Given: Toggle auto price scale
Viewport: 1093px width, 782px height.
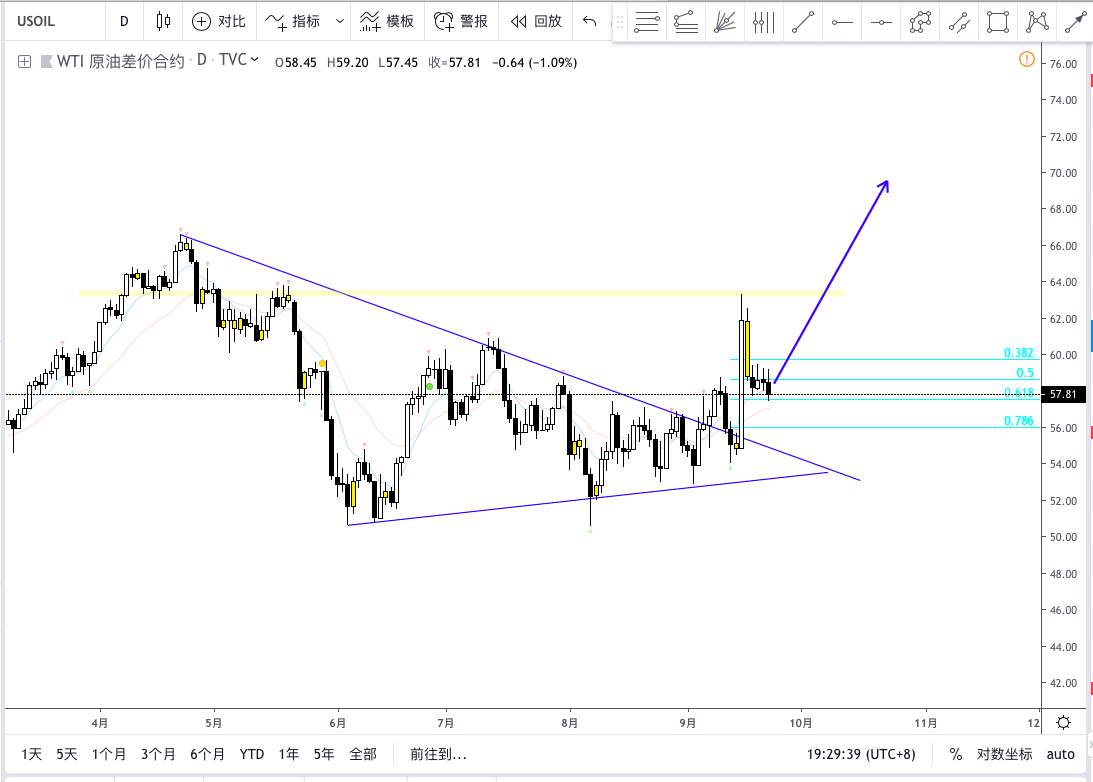Looking at the screenshot, I should (x=1060, y=754).
